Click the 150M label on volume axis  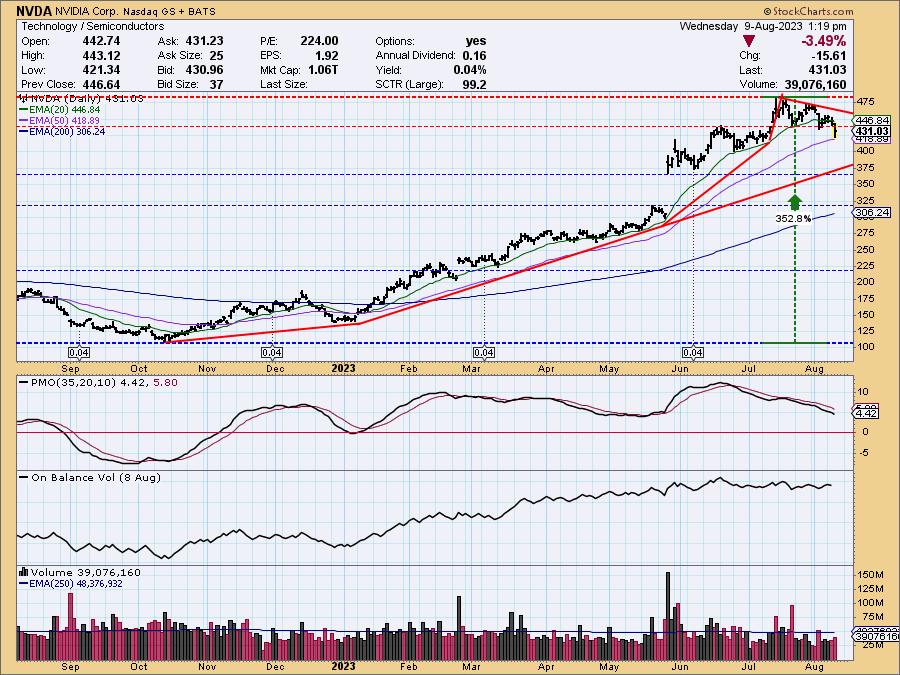pyautogui.click(x=871, y=575)
